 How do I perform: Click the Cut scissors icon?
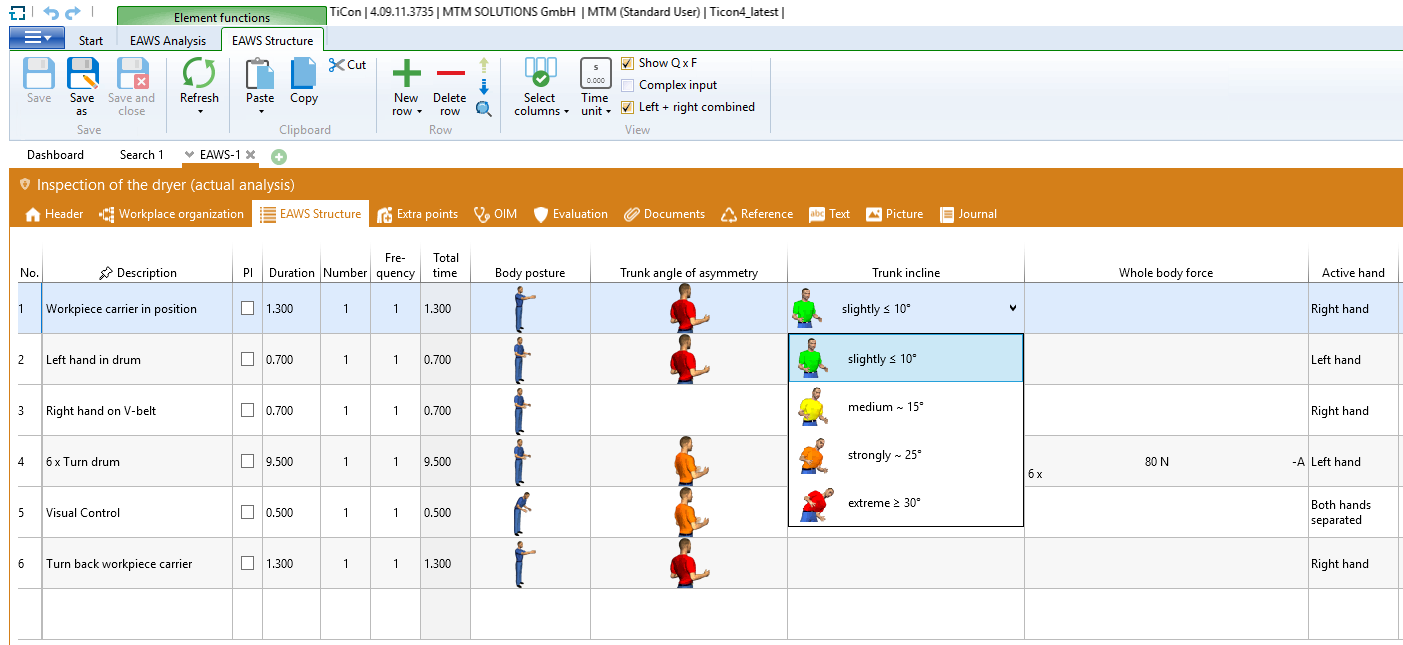coord(337,65)
